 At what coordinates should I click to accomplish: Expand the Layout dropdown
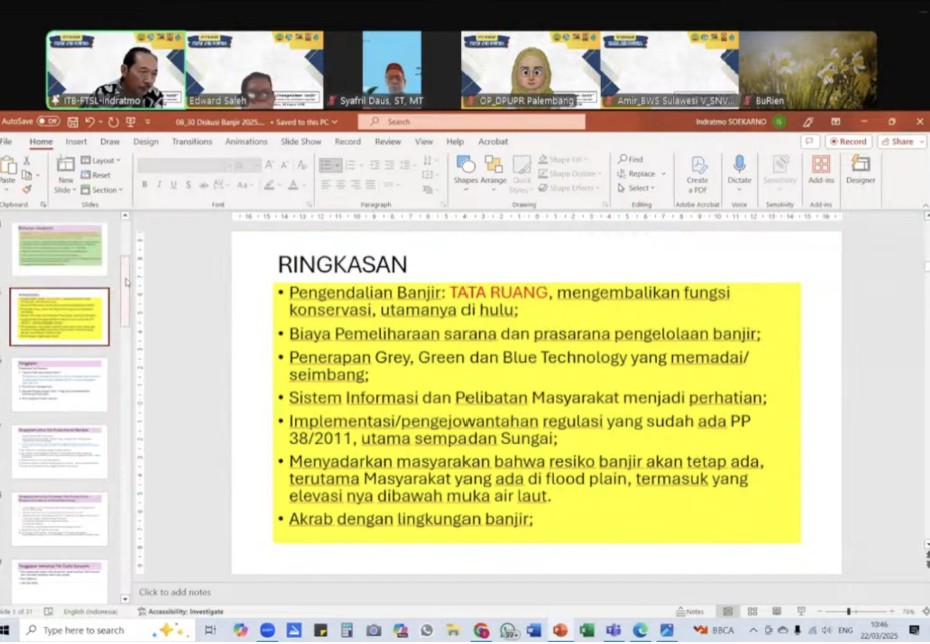tap(102, 161)
